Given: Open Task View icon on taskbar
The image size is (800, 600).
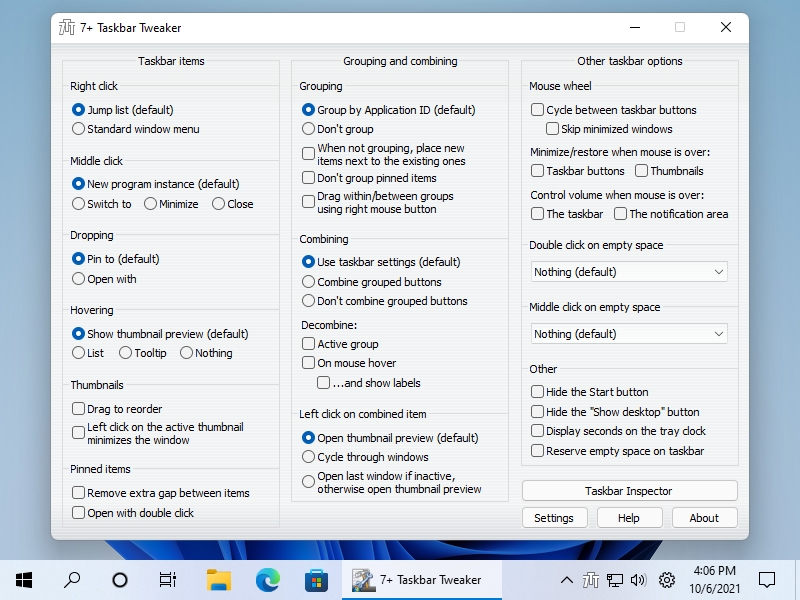Looking at the screenshot, I should (x=168, y=580).
